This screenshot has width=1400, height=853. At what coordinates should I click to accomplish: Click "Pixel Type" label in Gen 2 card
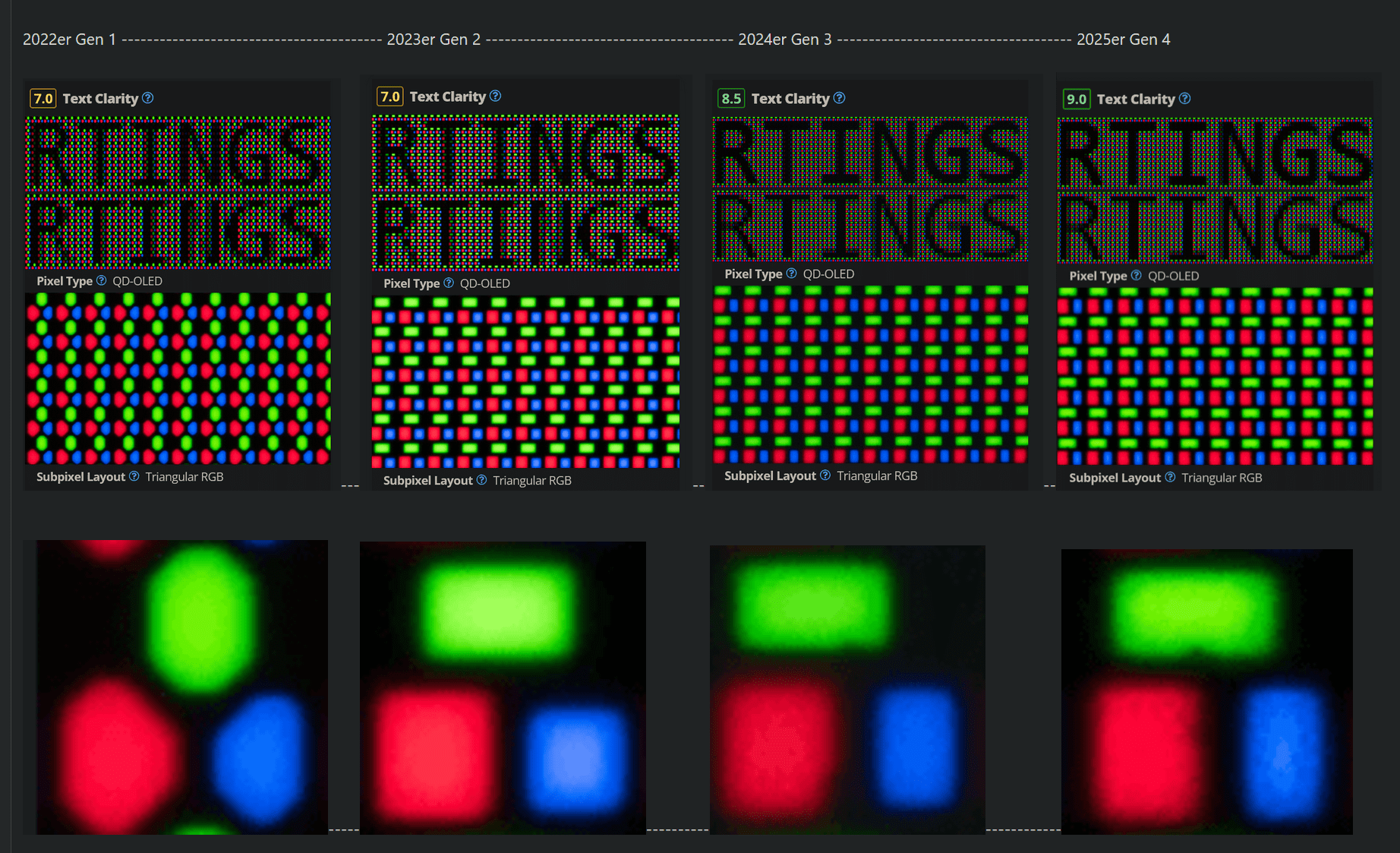coord(411,283)
